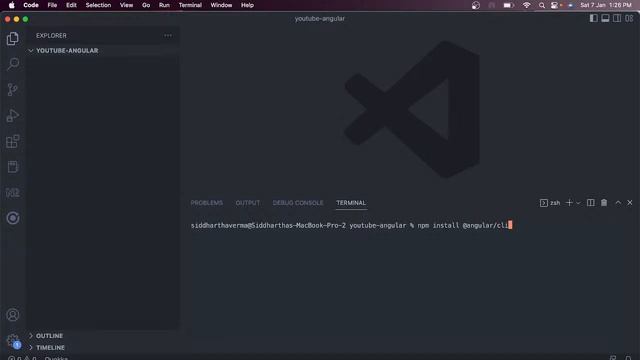Customize layout icon in title bar
The width and height of the screenshot is (640, 360).
coord(629,18)
